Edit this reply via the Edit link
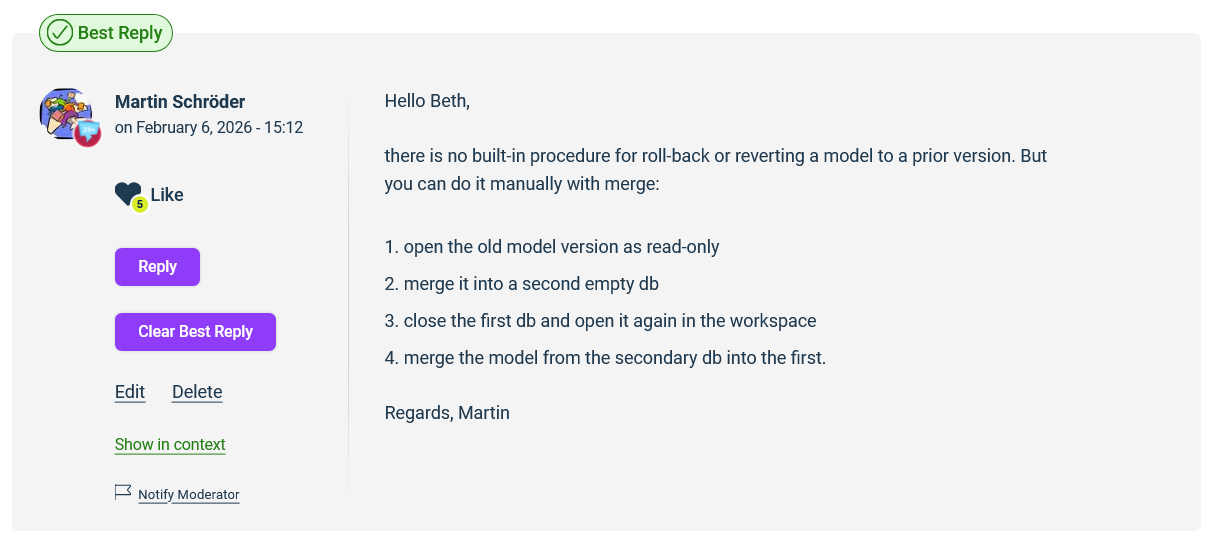This screenshot has height=545, width=1217. coord(130,392)
